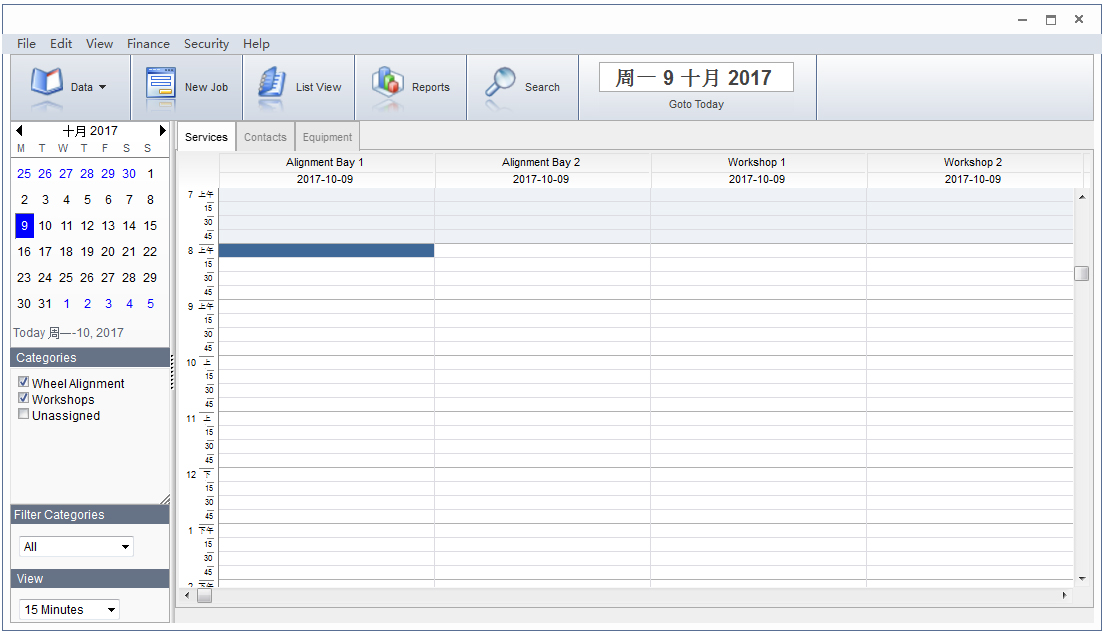Uncheck the Workshops category
This screenshot has width=1106, height=634.
[24, 399]
